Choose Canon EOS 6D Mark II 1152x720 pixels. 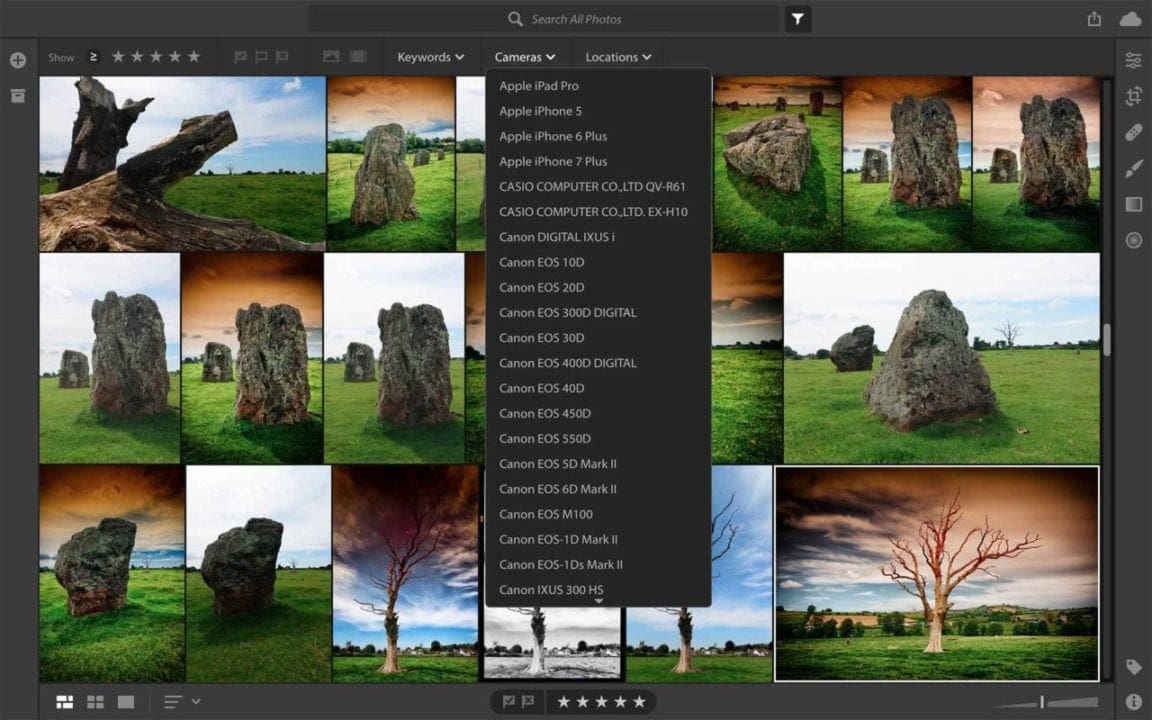coord(558,489)
